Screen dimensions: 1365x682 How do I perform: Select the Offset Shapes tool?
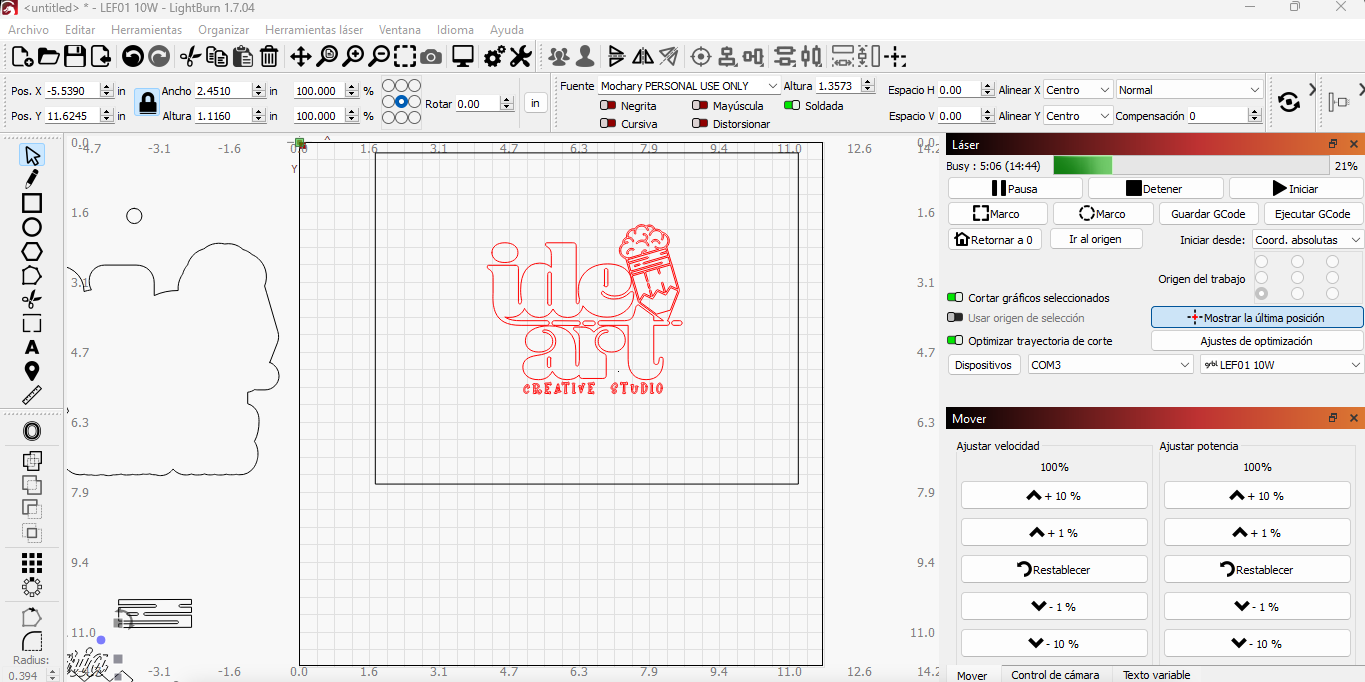tap(32, 431)
